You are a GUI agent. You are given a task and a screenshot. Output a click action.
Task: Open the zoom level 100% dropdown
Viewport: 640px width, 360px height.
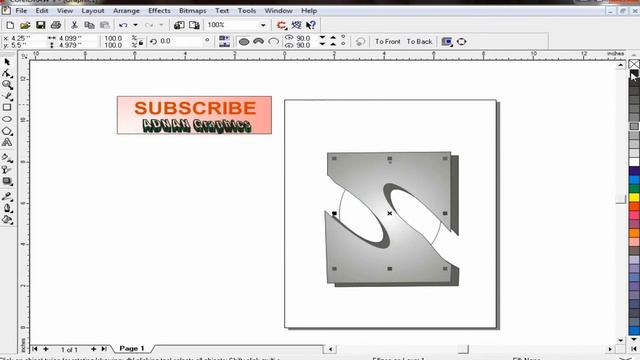263,25
